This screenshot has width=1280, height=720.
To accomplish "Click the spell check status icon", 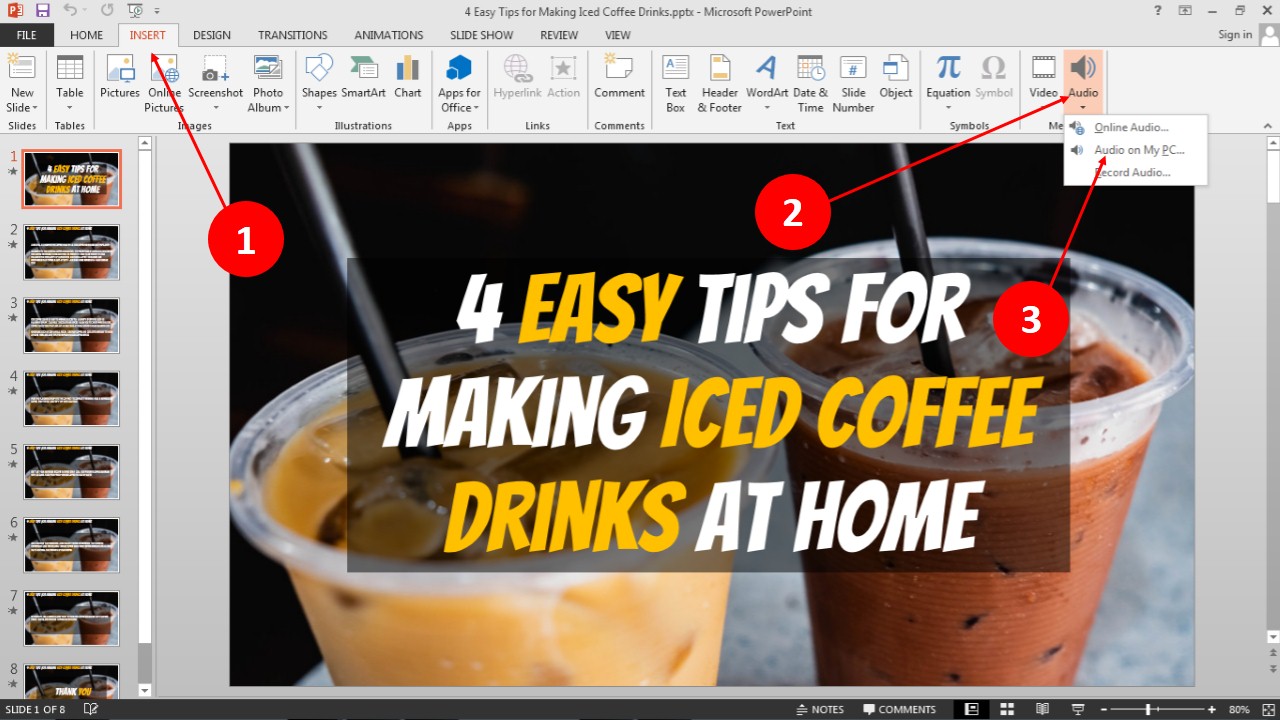I will tap(91, 709).
